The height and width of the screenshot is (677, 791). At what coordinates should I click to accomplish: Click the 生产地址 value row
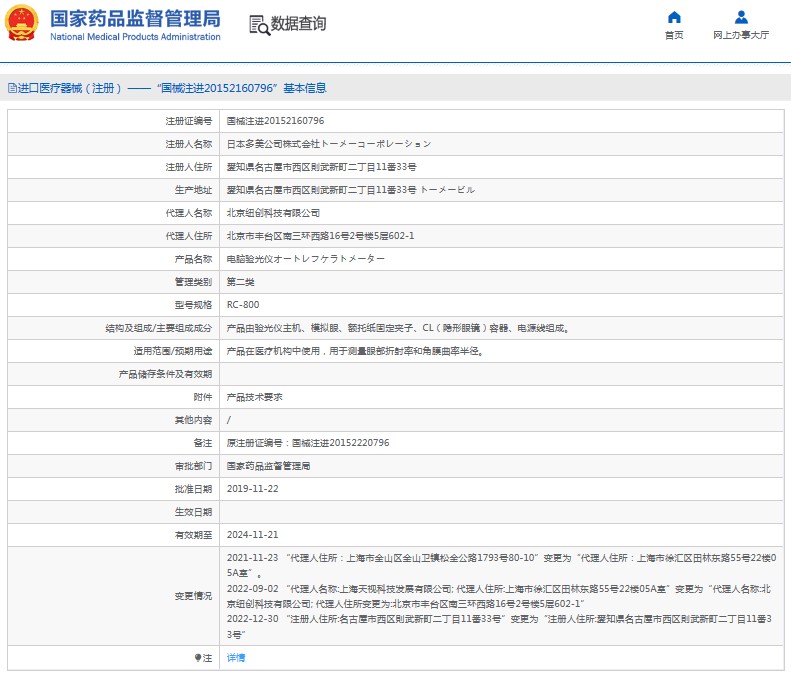[351, 190]
